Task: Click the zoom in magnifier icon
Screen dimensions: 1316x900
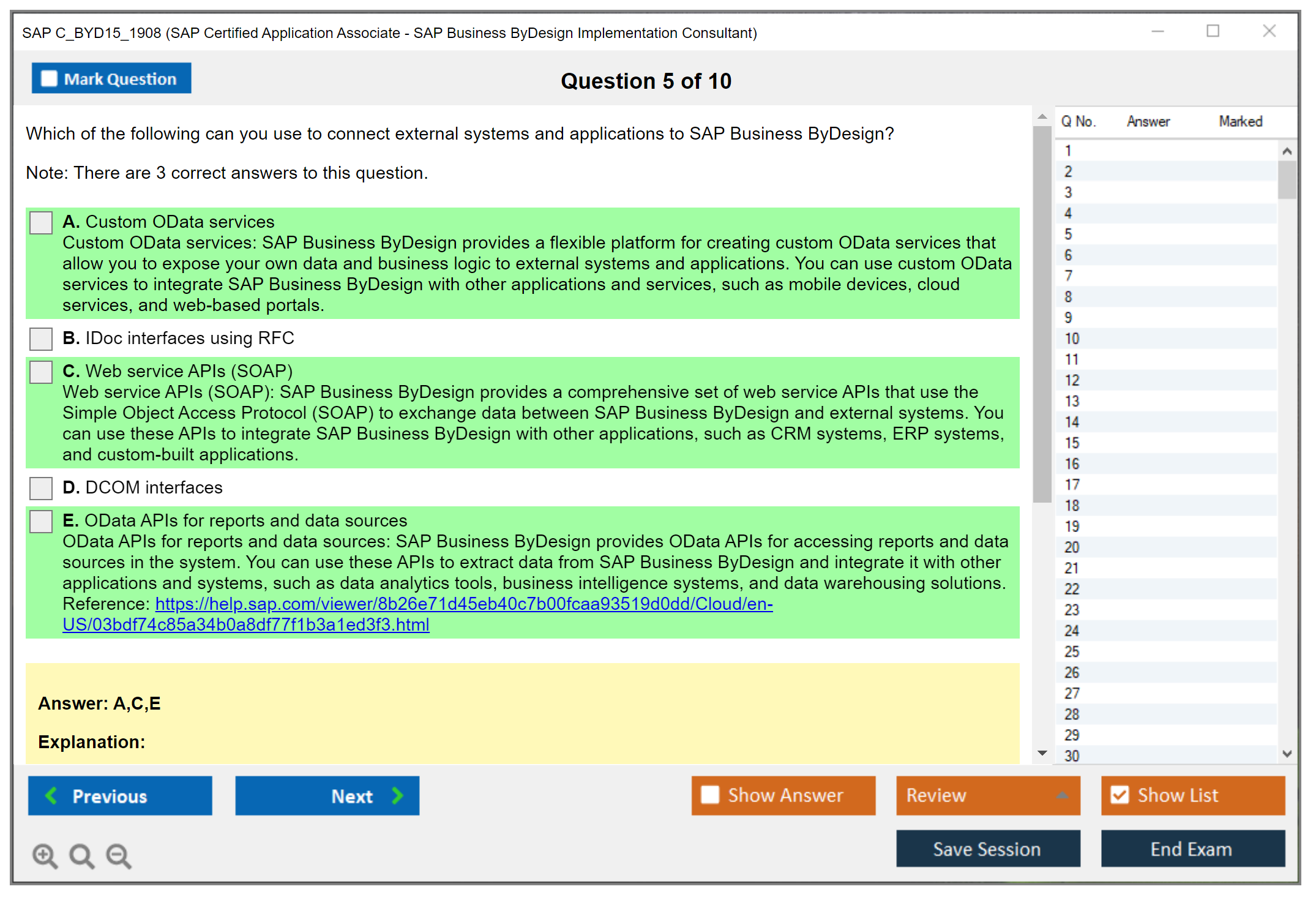Action: [x=44, y=855]
